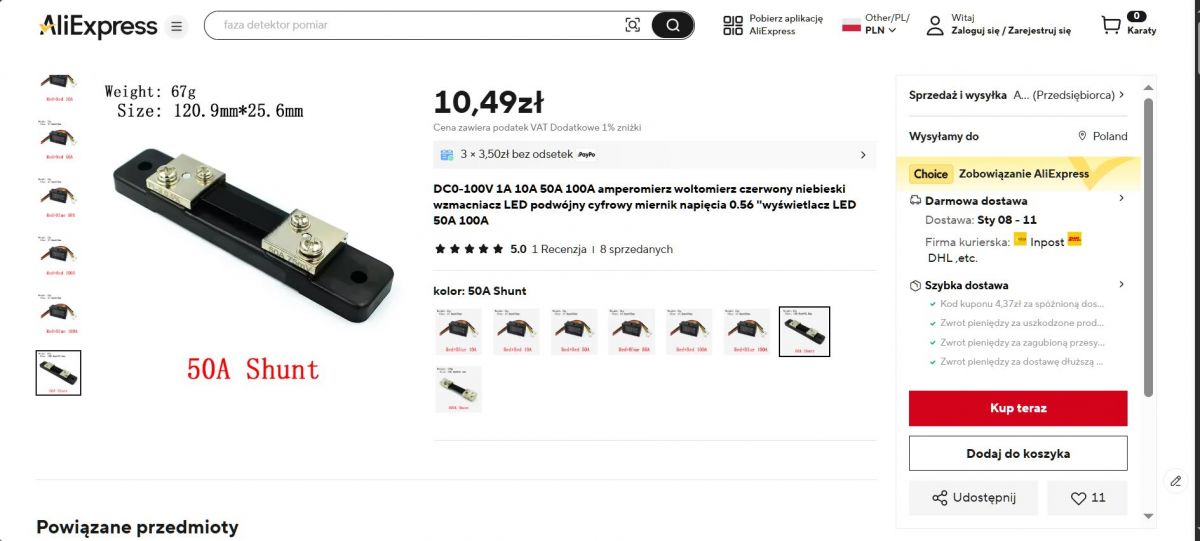Click the floating edit pencil icon
The height and width of the screenshot is (541, 1200).
pos(1176,481)
